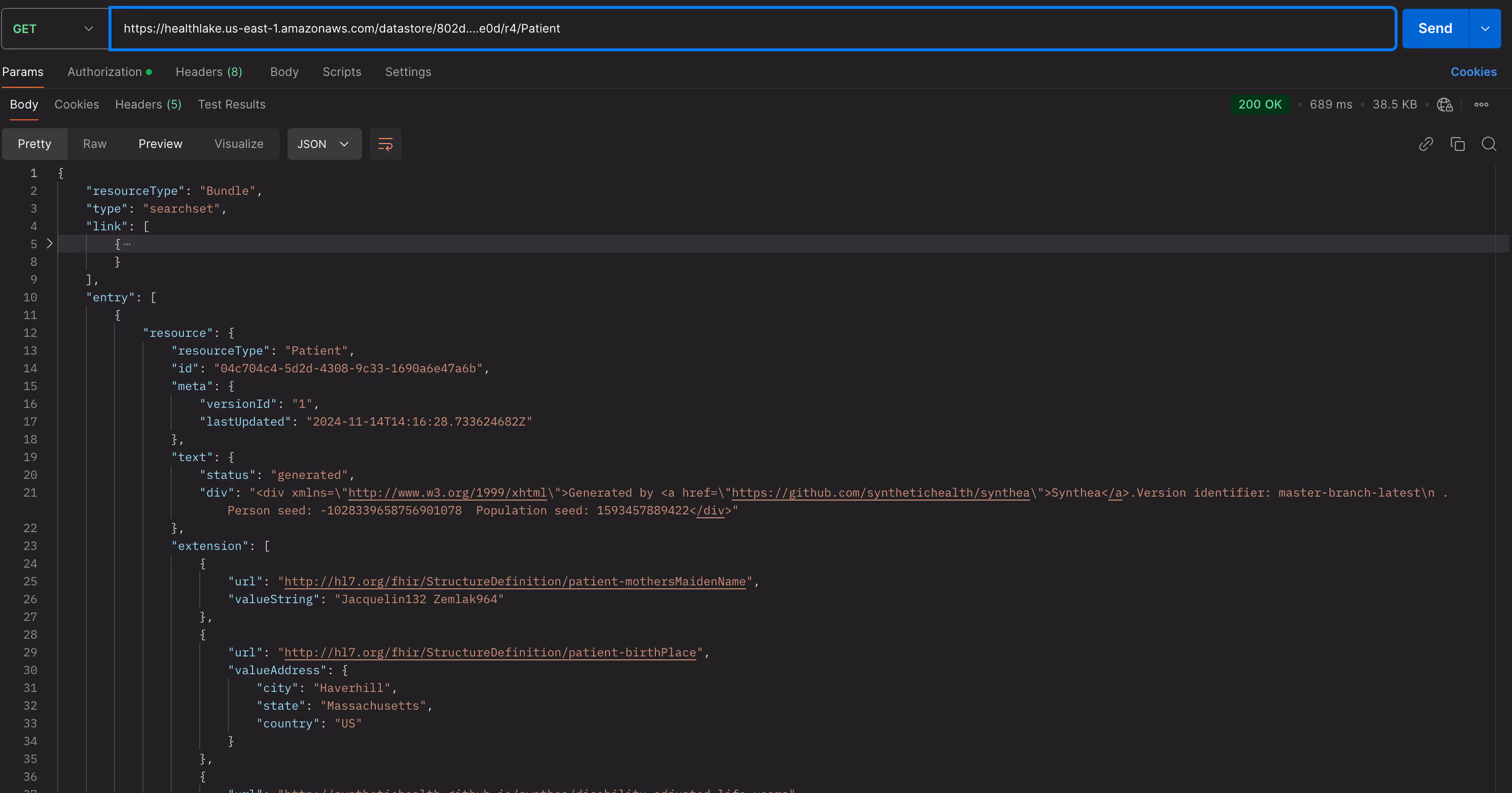Click the versionId "1" value
Viewport: 1512px width, 793px height.
[x=302, y=404]
